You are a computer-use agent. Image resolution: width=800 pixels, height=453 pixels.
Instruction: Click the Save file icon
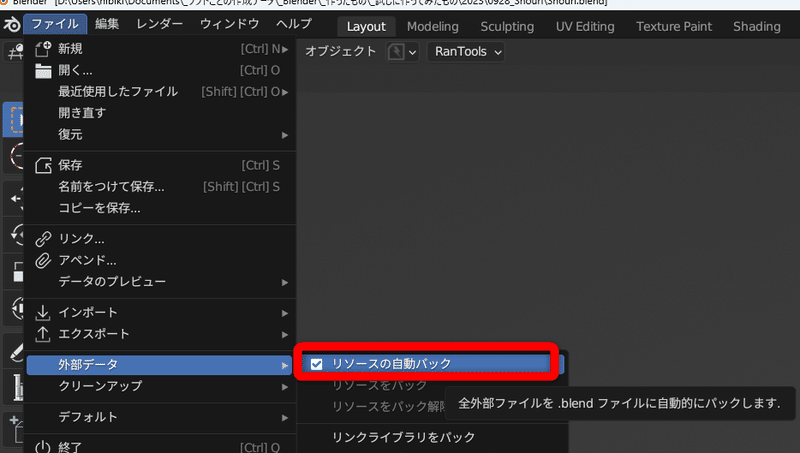tap(43, 165)
